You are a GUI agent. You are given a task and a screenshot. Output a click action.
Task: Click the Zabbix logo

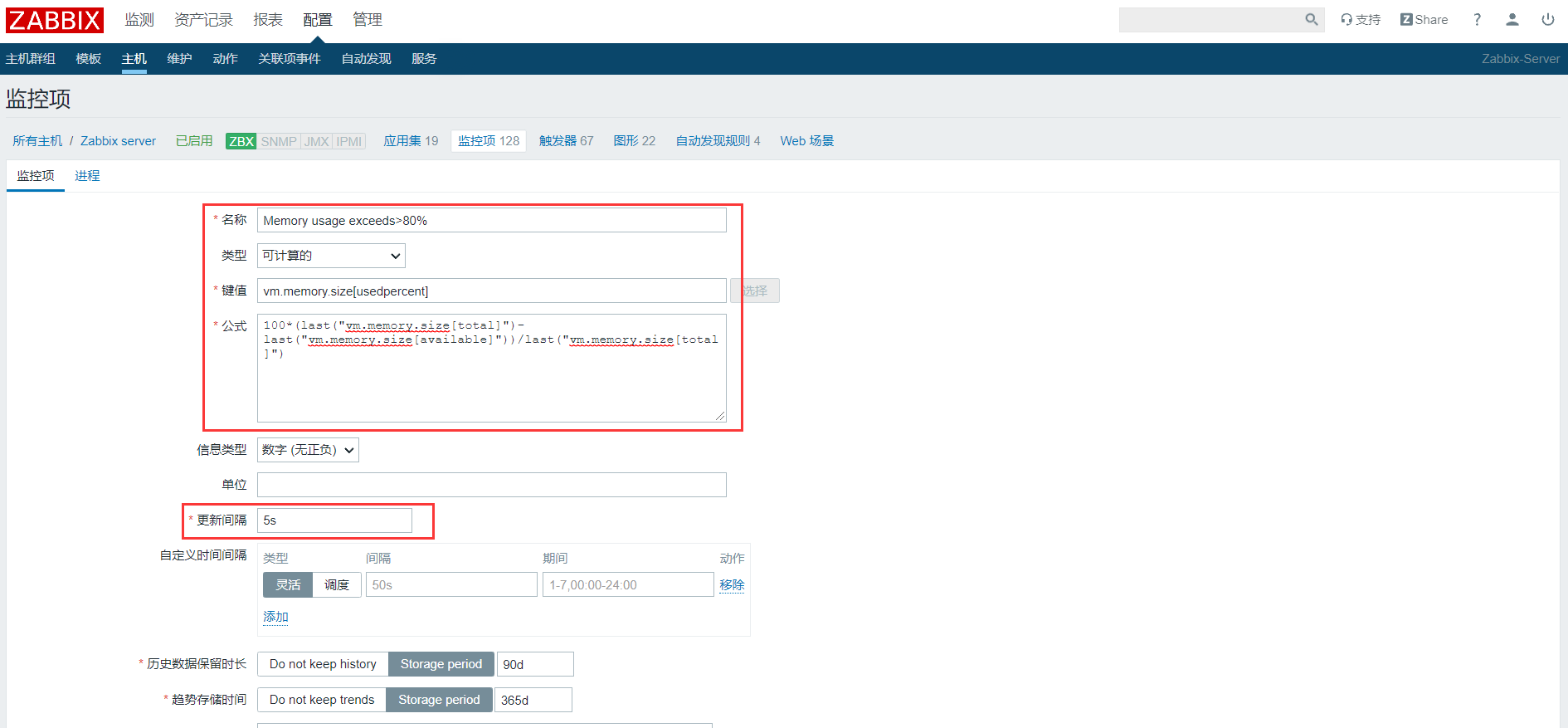point(55,20)
